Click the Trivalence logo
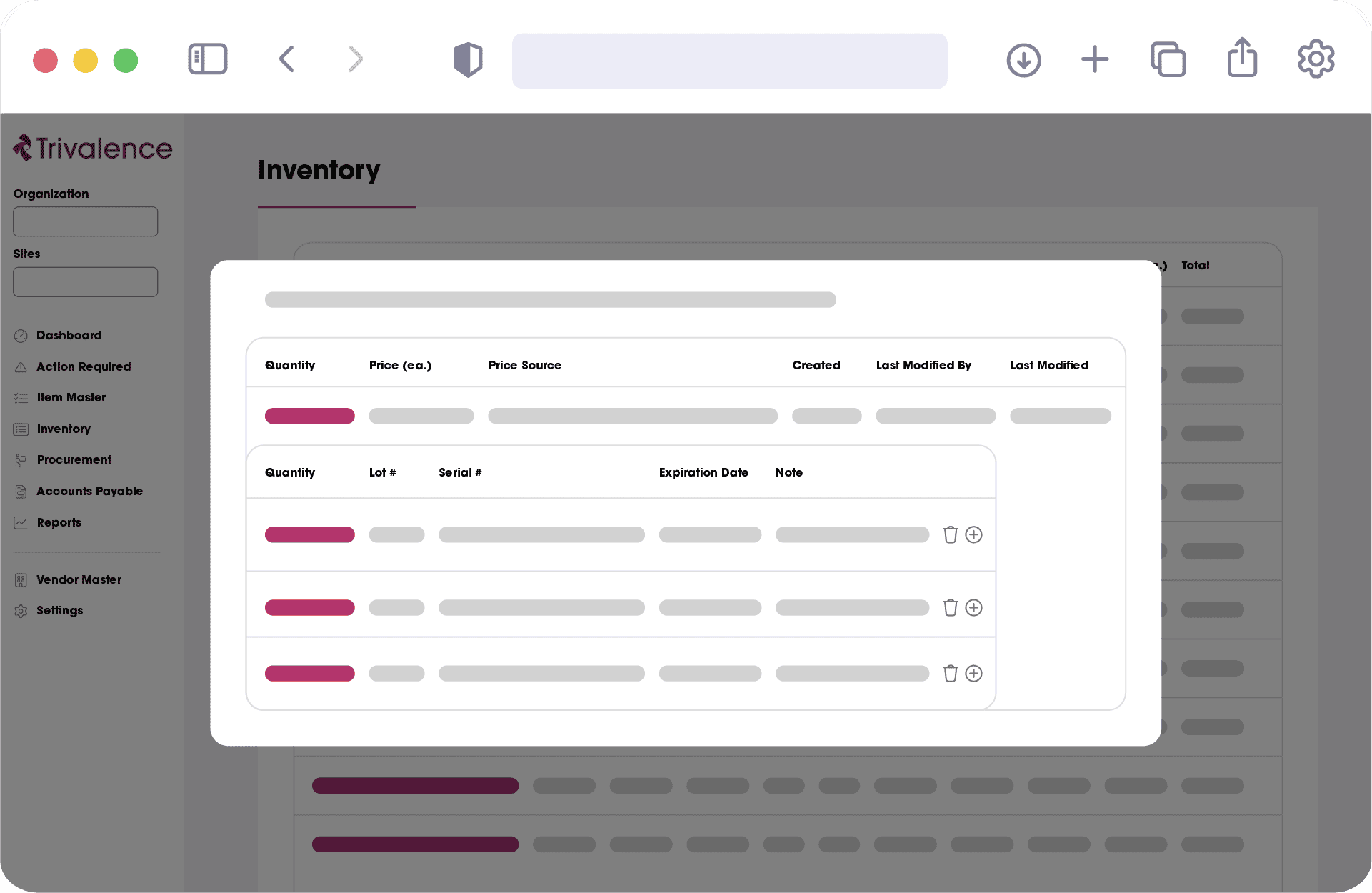 click(92, 148)
